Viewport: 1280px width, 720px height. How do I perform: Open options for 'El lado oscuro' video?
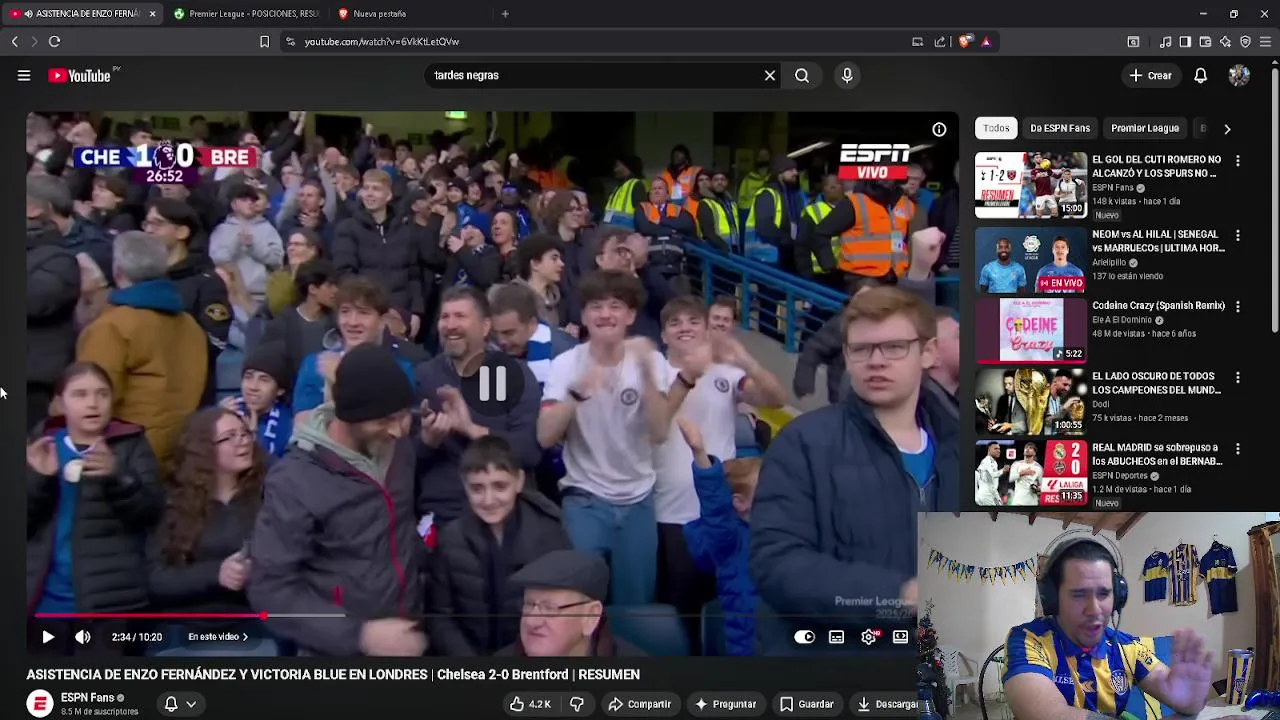pos(1238,378)
